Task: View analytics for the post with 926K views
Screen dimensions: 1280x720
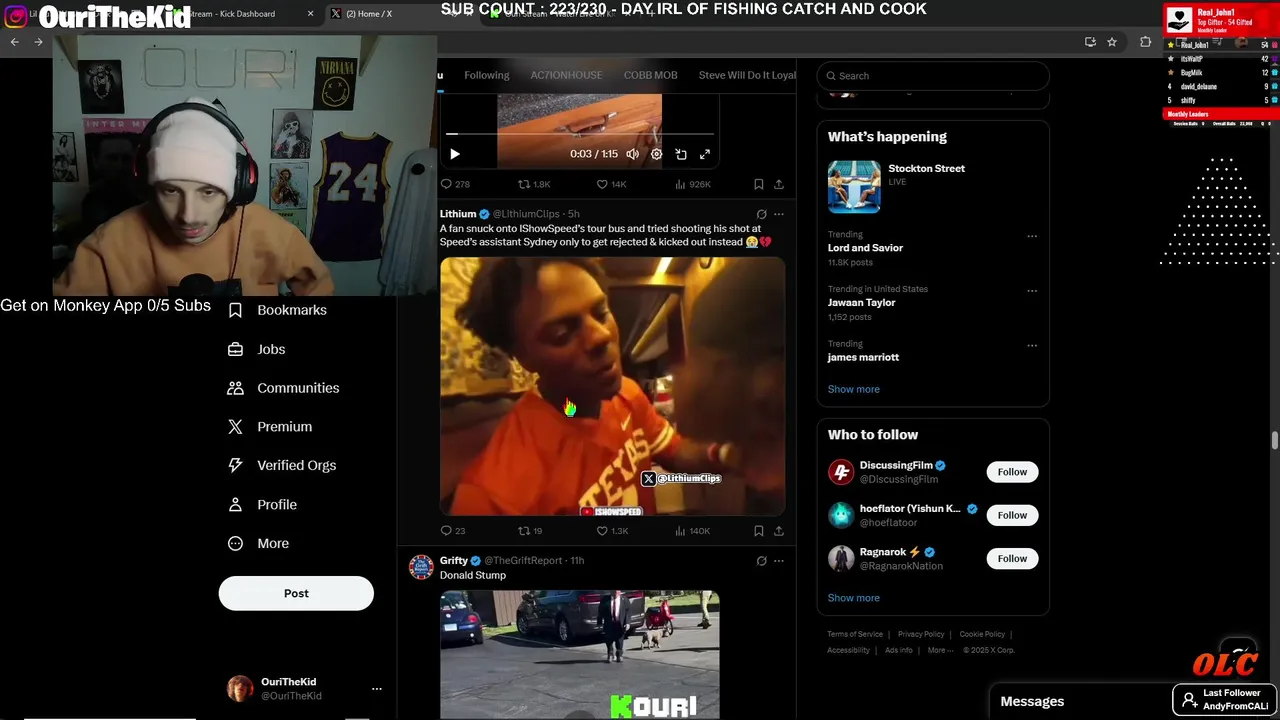Action: pyautogui.click(x=693, y=184)
